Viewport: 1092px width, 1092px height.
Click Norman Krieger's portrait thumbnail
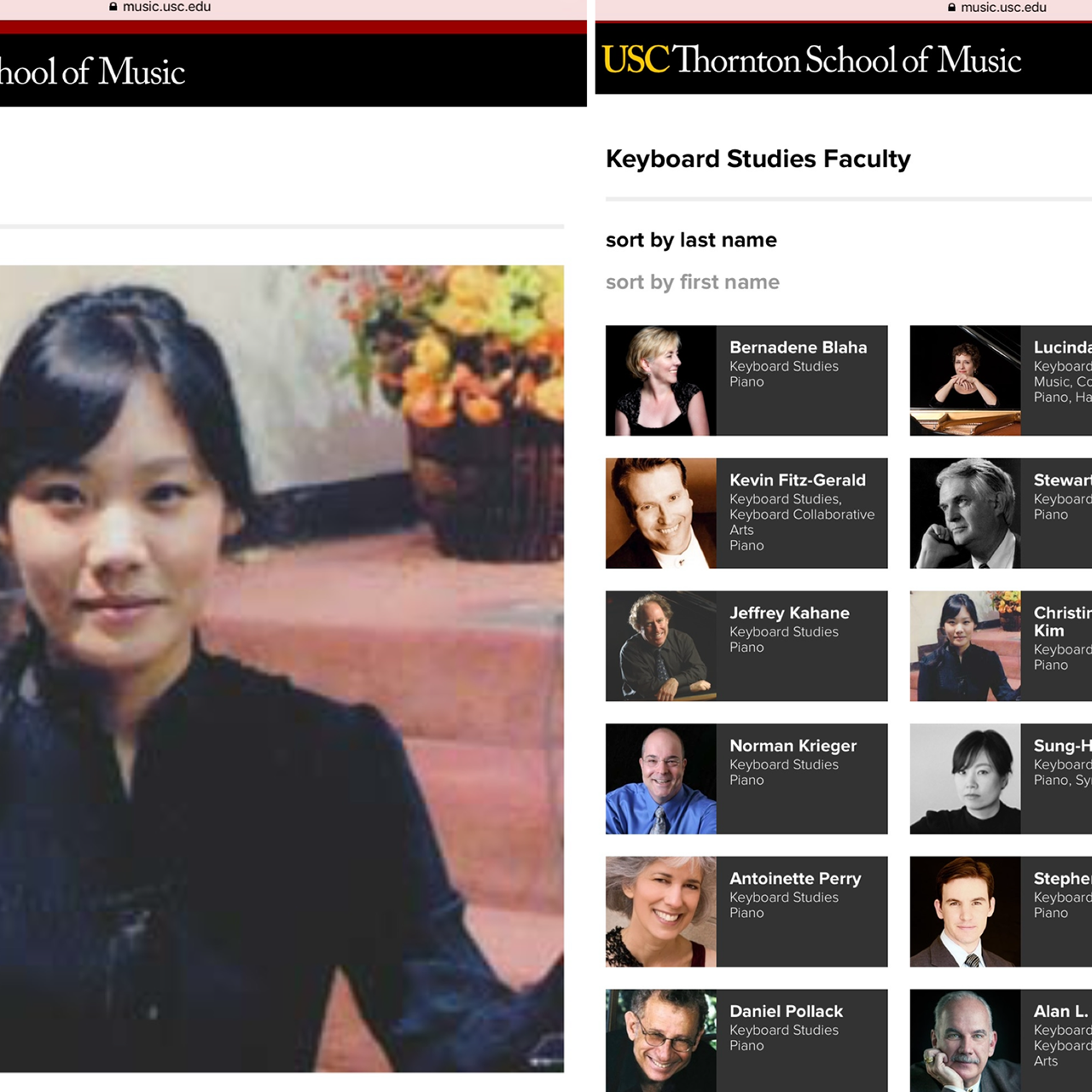click(661, 779)
